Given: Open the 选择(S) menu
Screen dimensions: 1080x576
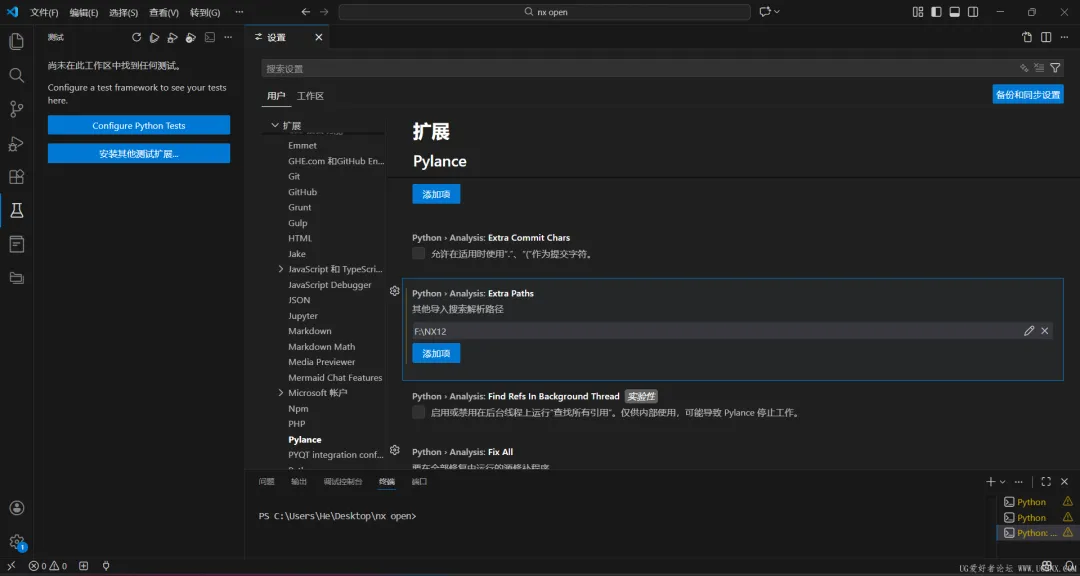Looking at the screenshot, I should click(124, 12).
